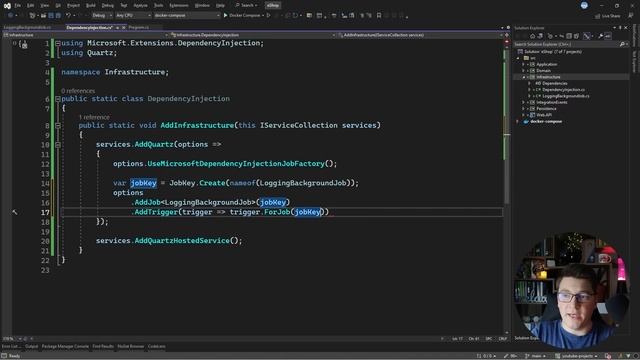Open the Extensions menu

click(x=179, y=6)
